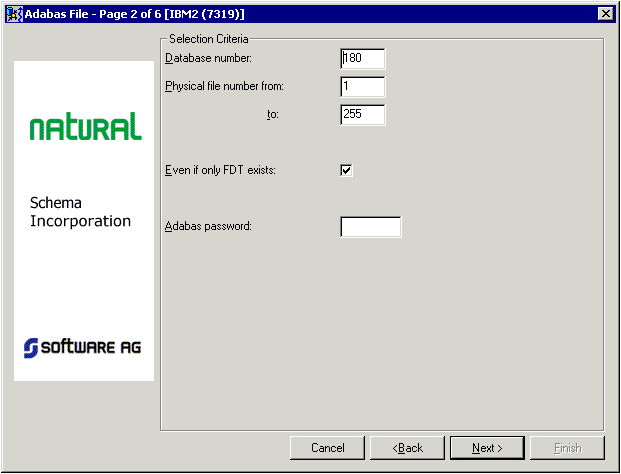Select the 'to' field containing 255
The height and width of the screenshot is (474, 621).
[362, 115]
